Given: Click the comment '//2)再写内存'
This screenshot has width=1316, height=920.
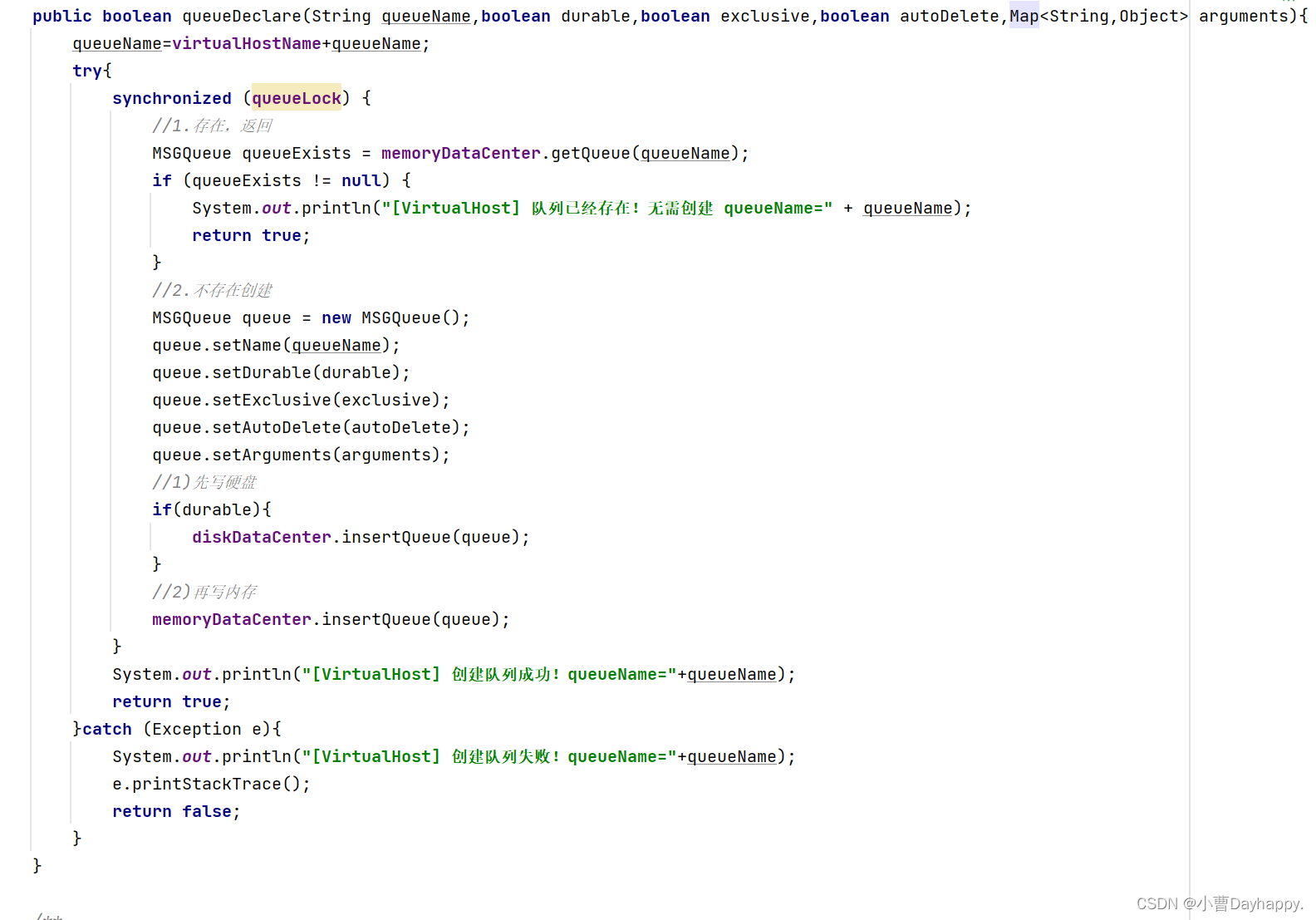Looking at the screenshot, I should click(204, 592).
